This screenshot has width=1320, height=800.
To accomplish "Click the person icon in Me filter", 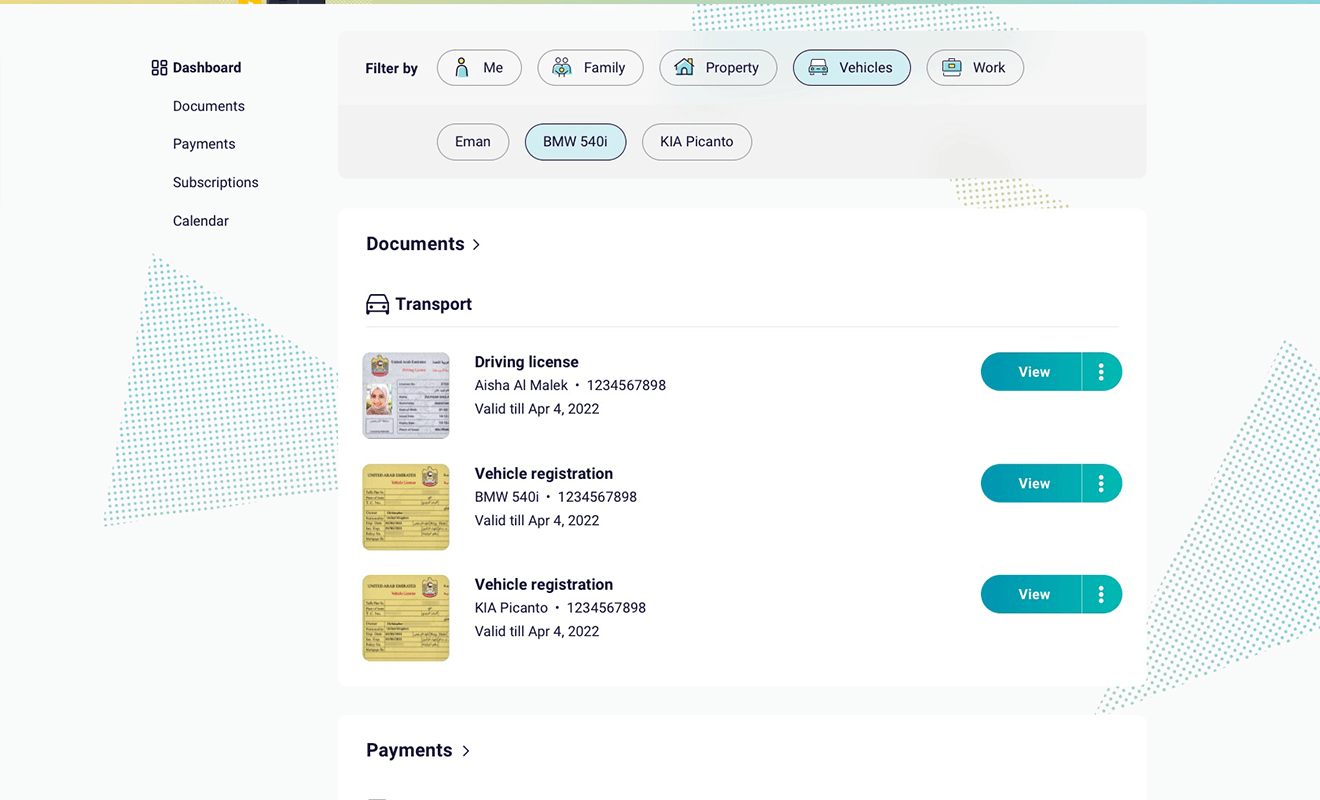I will point(462,68).
